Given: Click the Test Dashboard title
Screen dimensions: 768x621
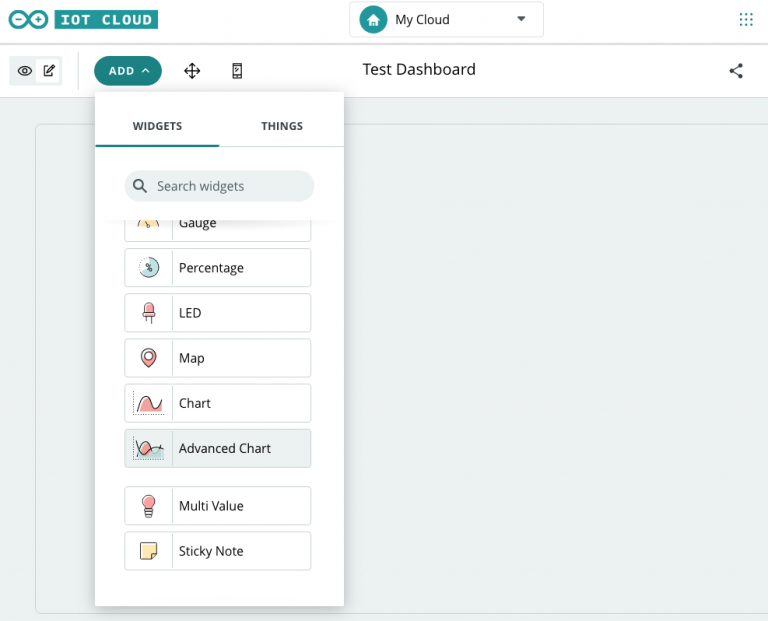Looking at the screenshot, I should pos(419,70).
